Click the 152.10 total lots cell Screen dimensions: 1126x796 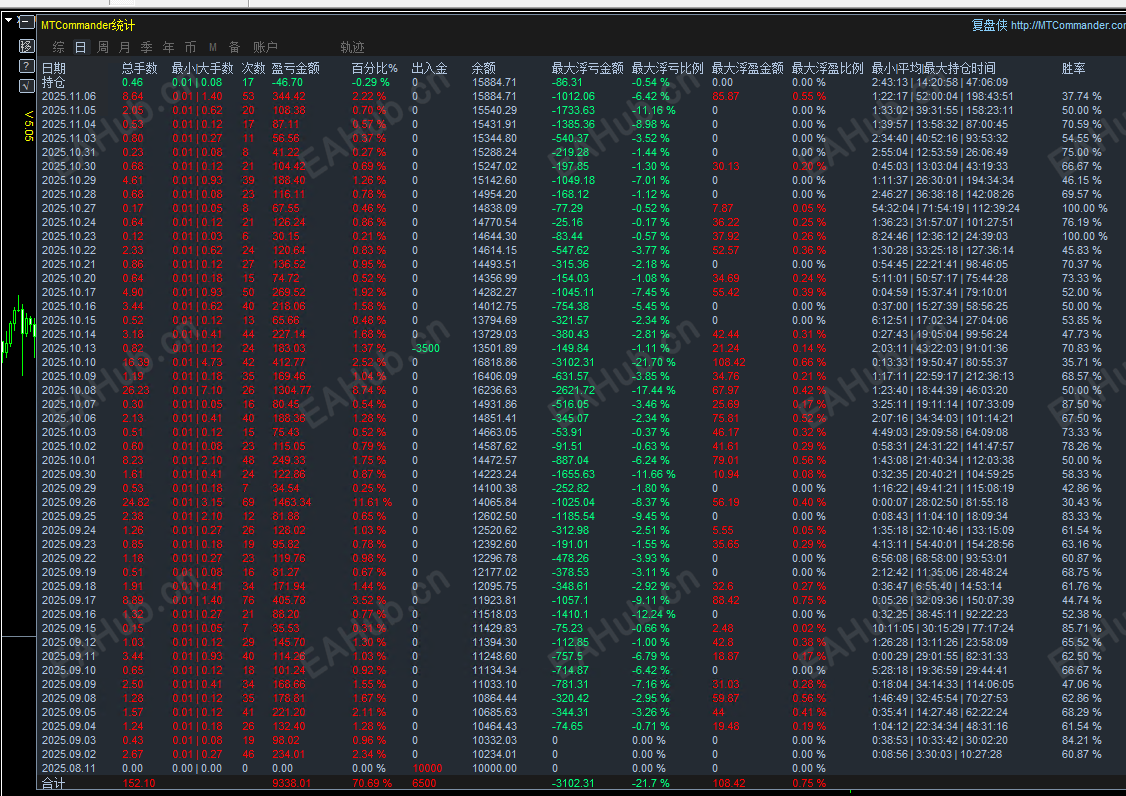139,783
